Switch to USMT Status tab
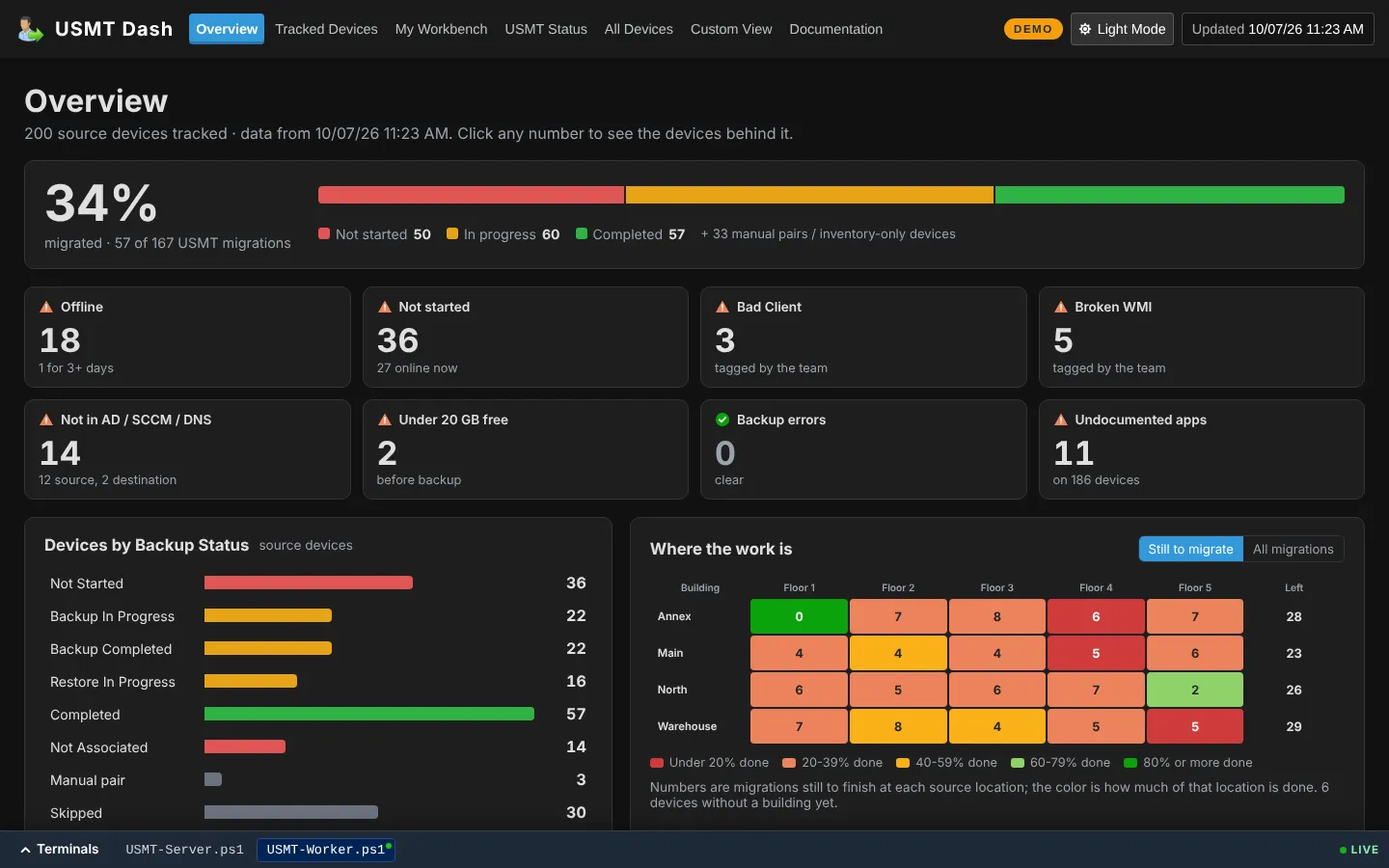 (546, 29)
